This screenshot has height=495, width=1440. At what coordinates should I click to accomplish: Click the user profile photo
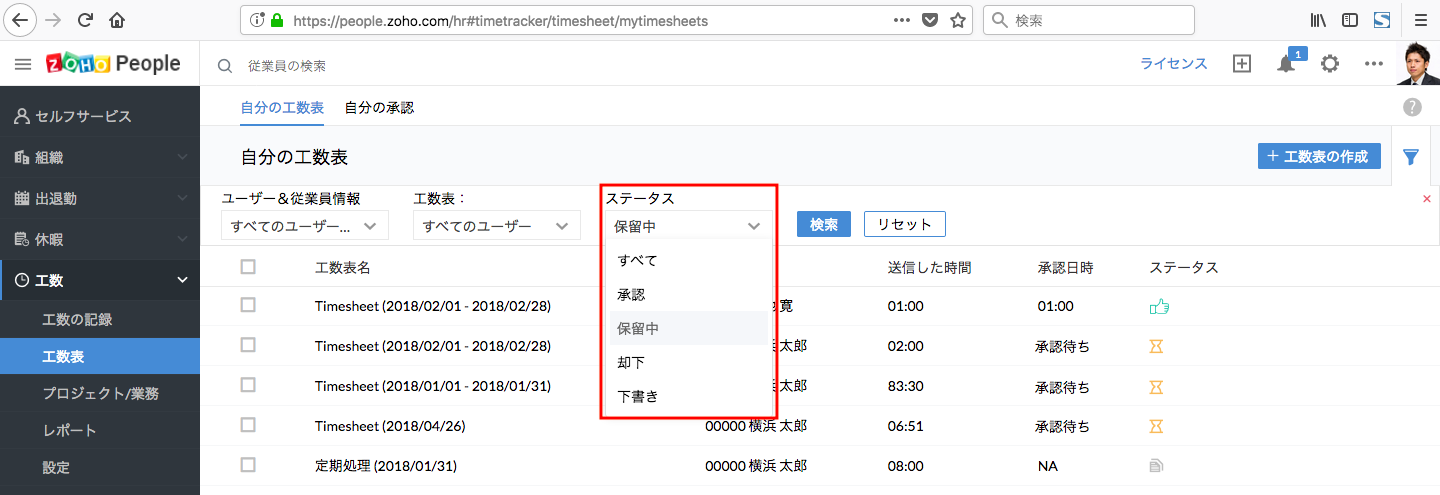click(1417, 64)
